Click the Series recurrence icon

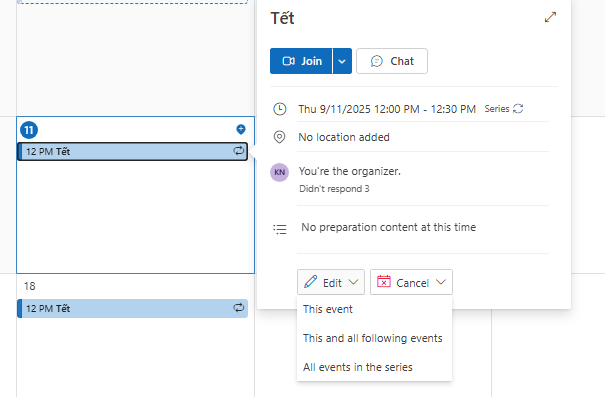click(x=518, y=109)
